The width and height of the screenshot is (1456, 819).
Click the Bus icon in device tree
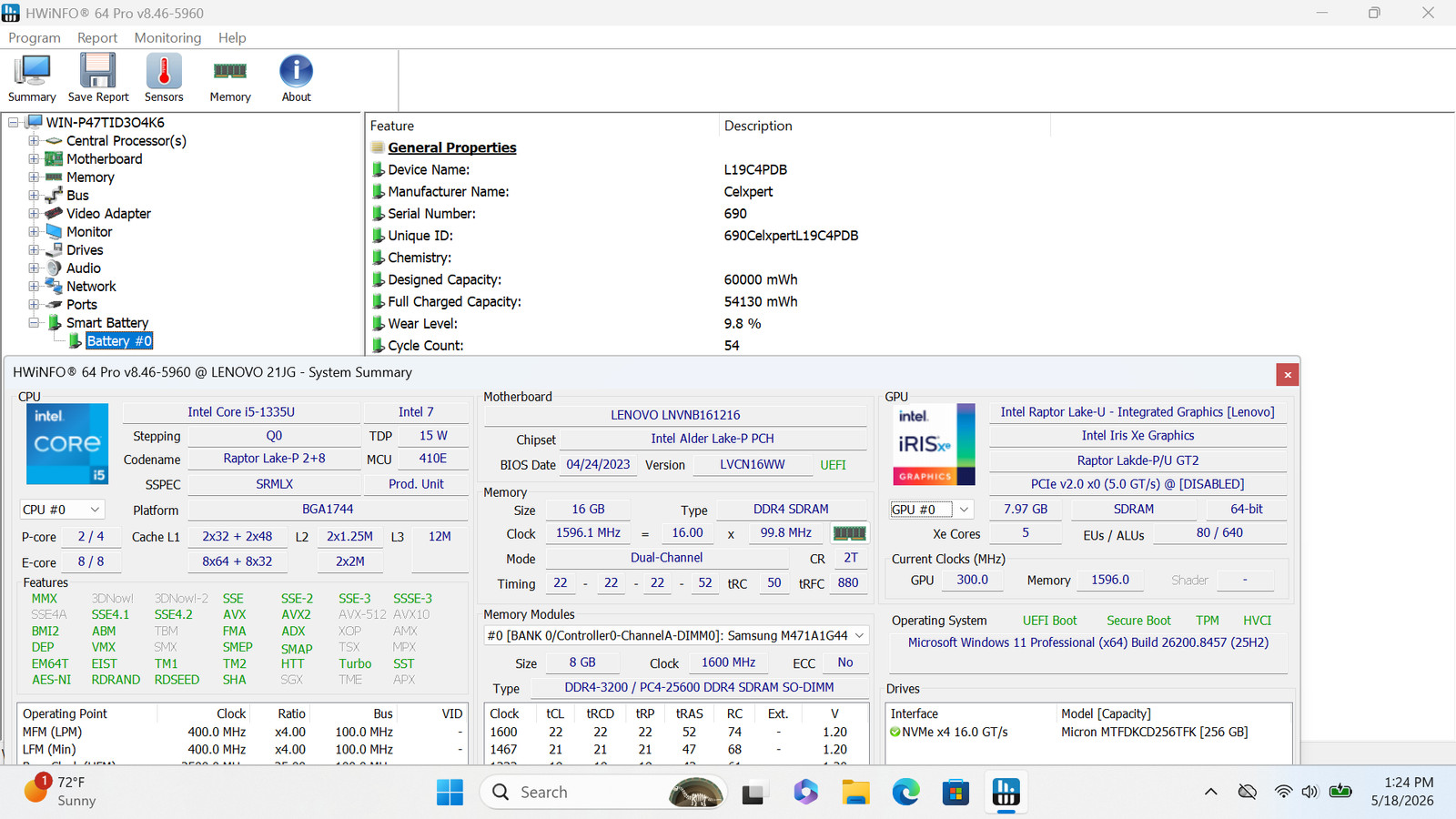(x=54, y=196)
